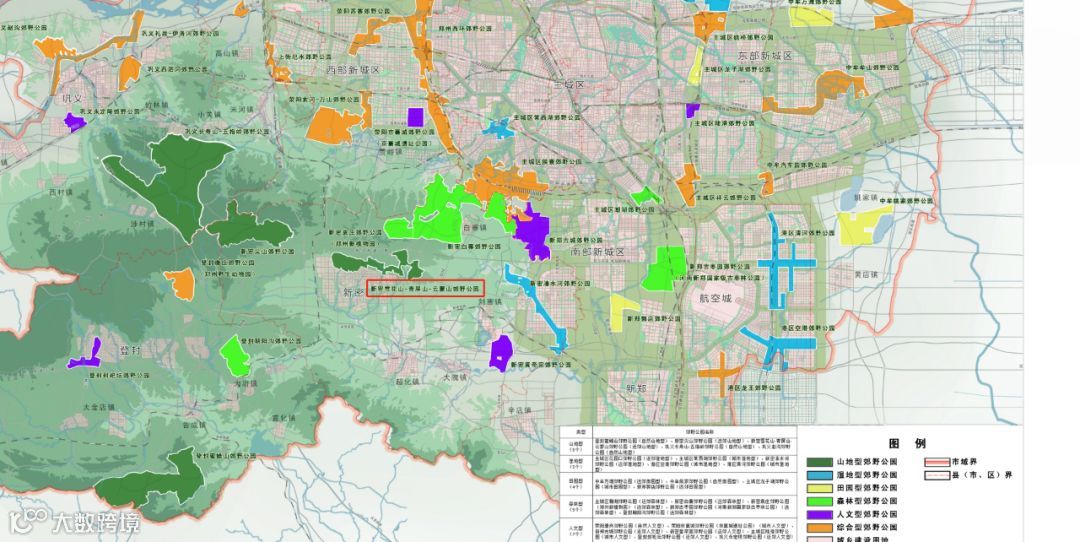Click the 港区龙王郊野公园 park label
This screenshot has width=1080, height=542.
(x=754, y=388)
